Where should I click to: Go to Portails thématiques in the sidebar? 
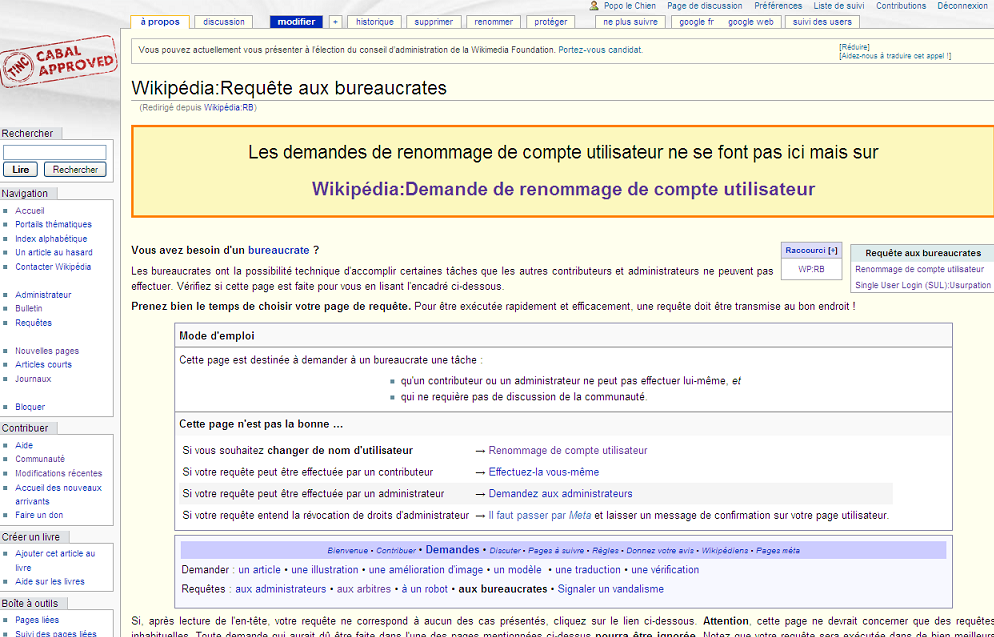click(53, 224)
